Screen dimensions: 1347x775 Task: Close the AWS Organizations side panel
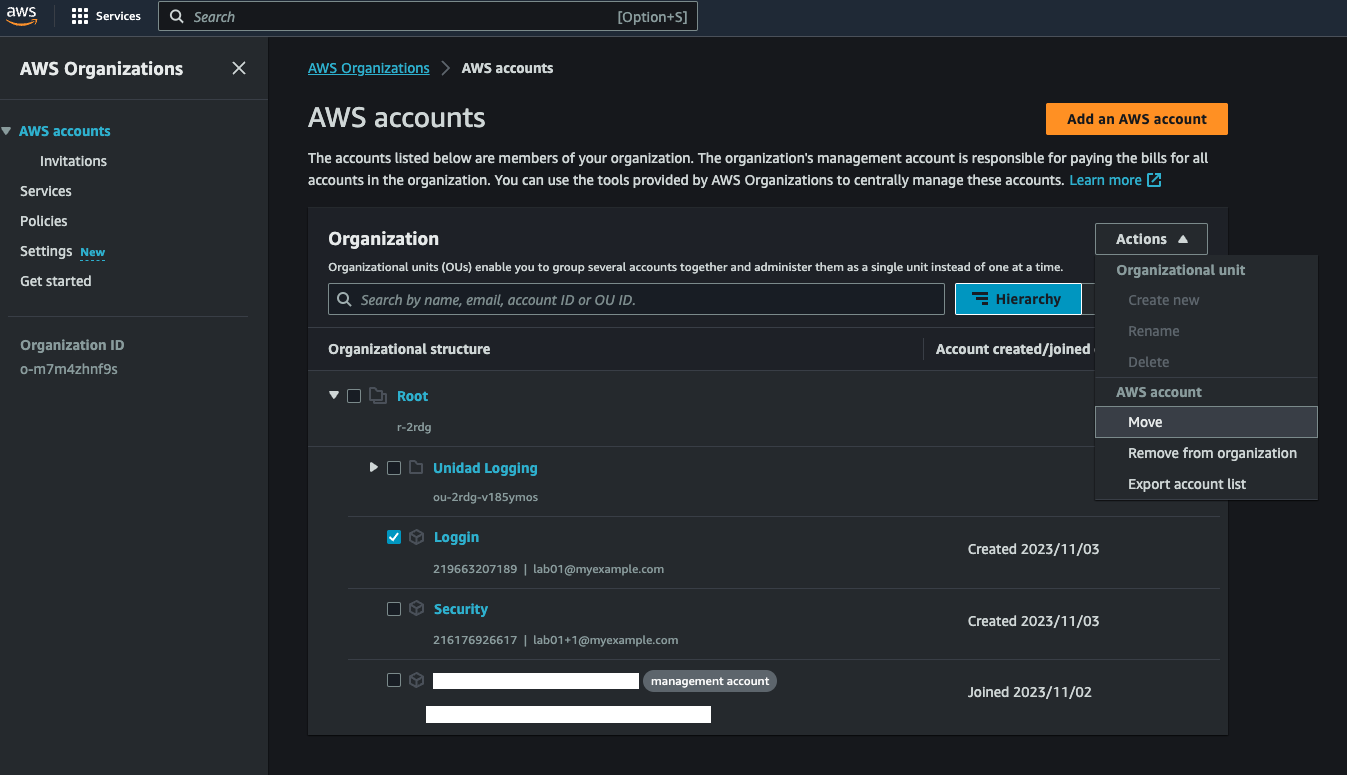(x=239, y=68)
